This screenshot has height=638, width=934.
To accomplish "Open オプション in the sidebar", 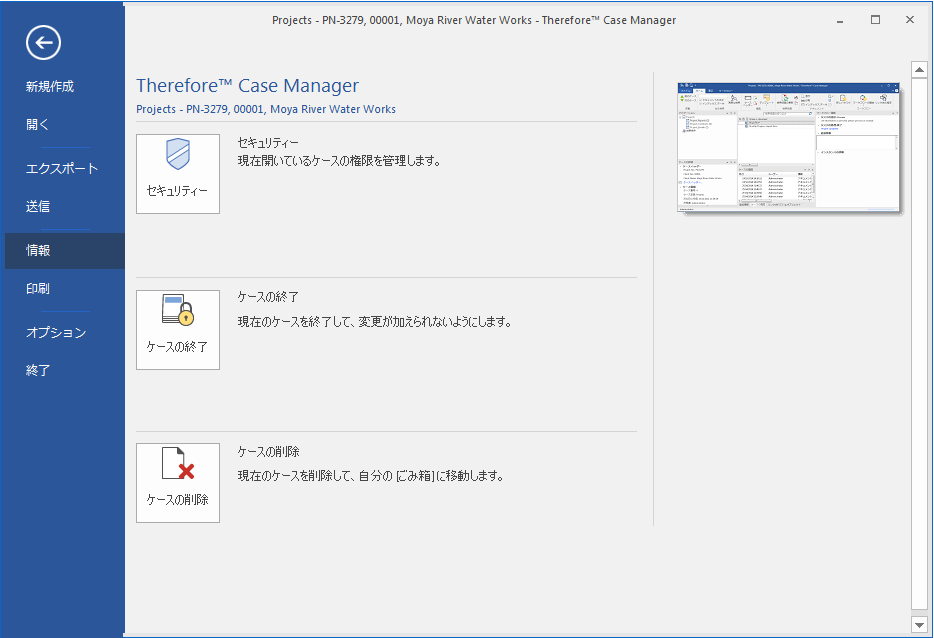I will tap(56, 332).
